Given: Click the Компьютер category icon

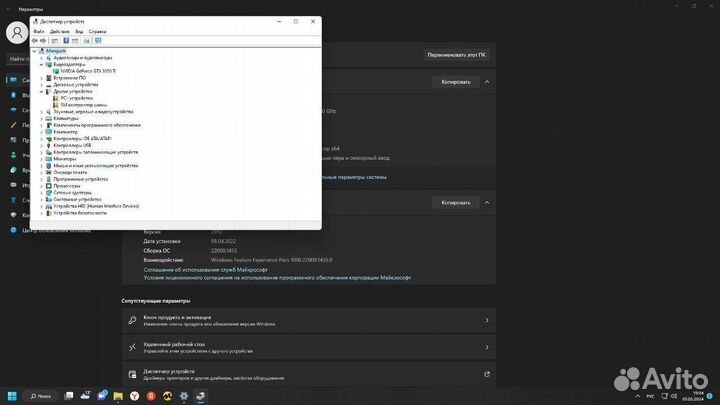Looking at the screenshot, I should 49,132.
